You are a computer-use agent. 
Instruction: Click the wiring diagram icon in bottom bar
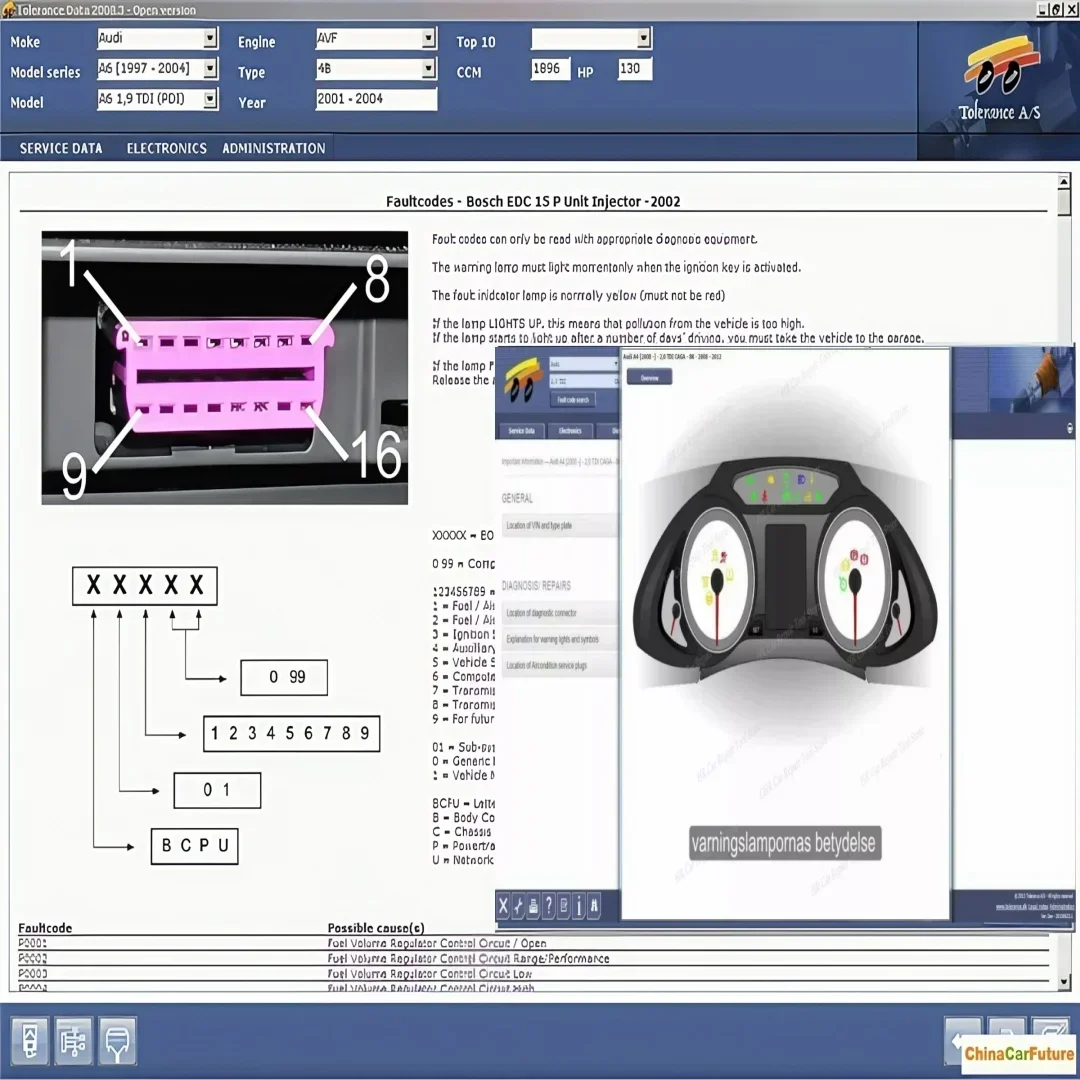[73, 1040]
